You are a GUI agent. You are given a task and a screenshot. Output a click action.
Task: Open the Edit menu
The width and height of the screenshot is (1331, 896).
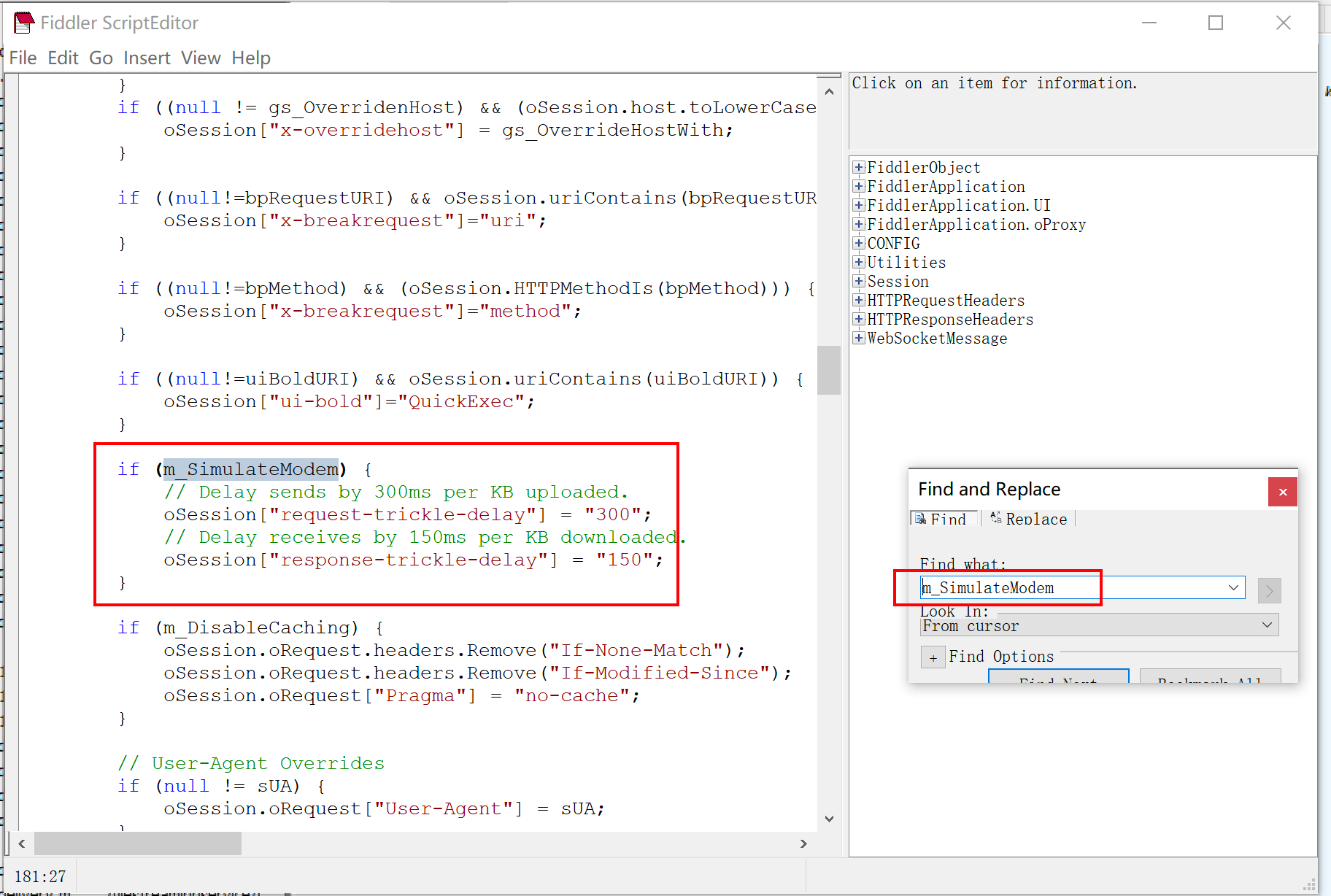coord(63,58)
